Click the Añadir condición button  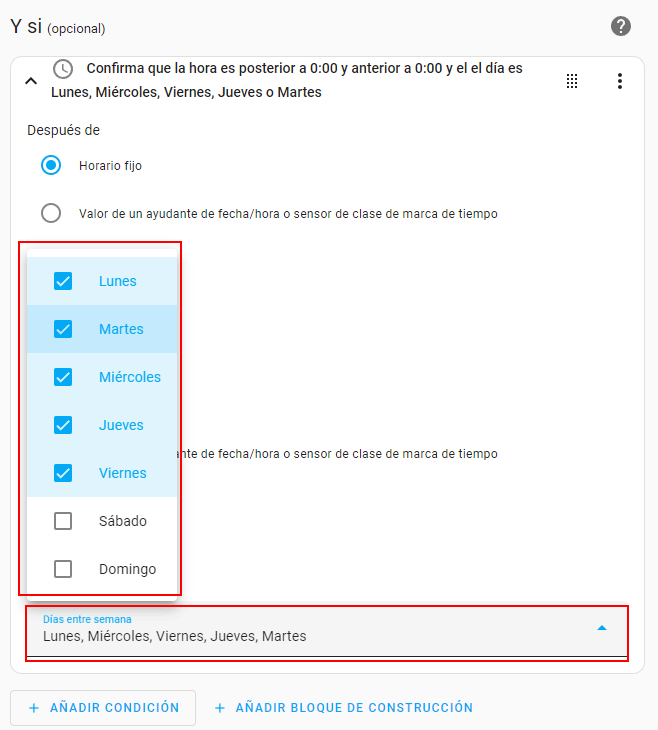[103, 707]
